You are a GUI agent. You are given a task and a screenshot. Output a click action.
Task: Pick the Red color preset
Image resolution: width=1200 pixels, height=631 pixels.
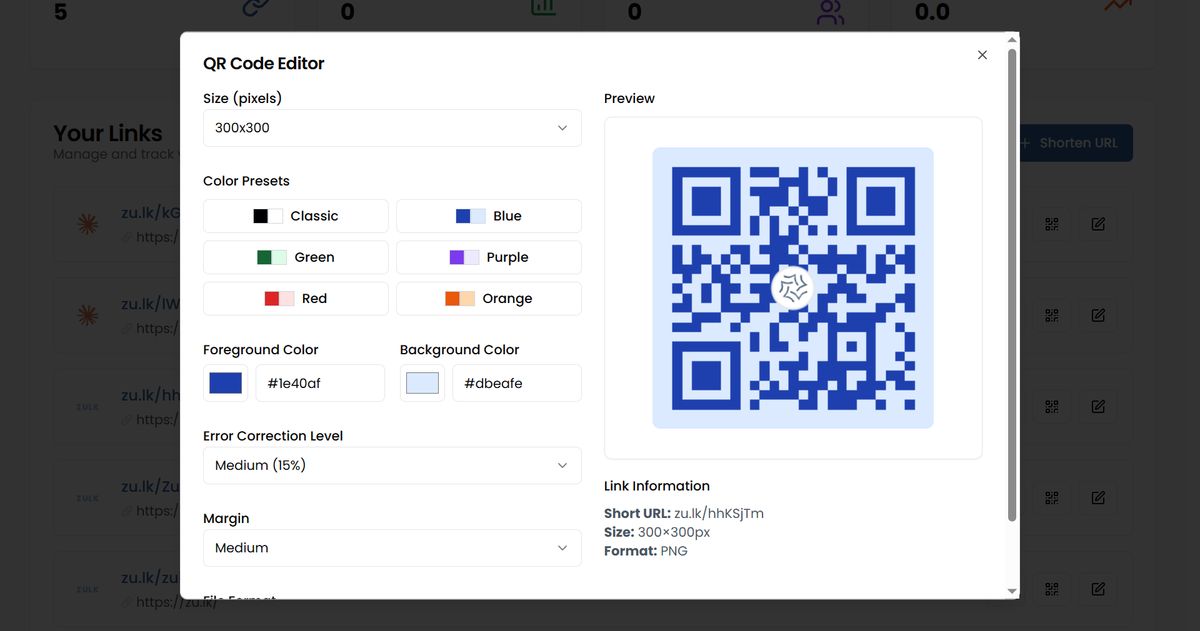tap(296, 298)
